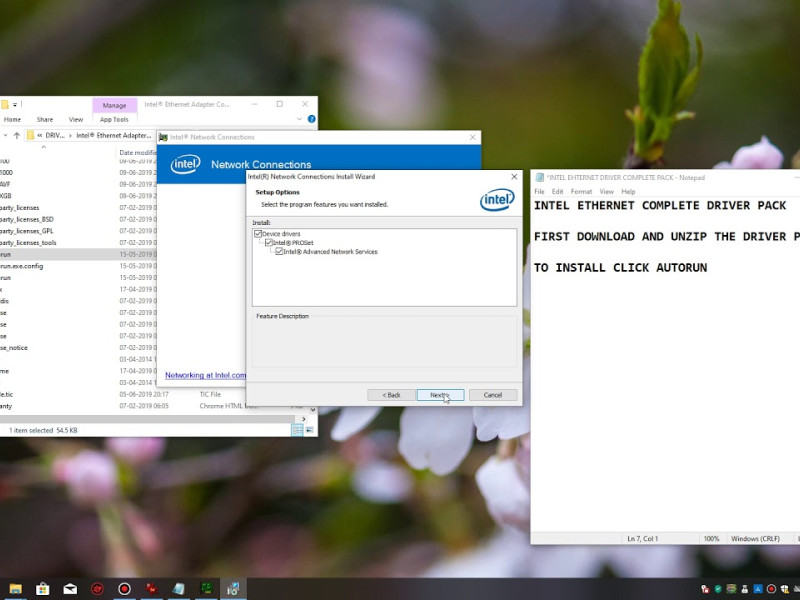Open the green shield check tray icon
Image resolution: width=800 pixels, height=600 pixels.
pos(718,589)
